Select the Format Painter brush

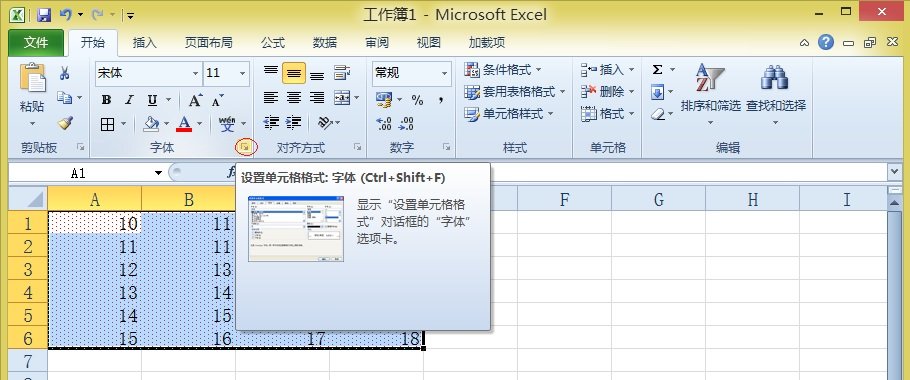click(x=64, y=123)
